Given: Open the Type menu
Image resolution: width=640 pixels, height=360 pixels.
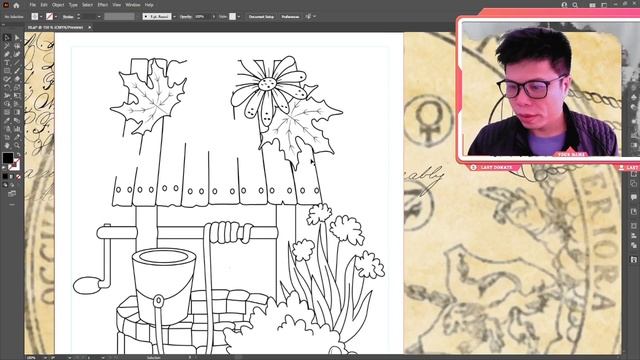Looking at the screenshot, I should [73, 5].
